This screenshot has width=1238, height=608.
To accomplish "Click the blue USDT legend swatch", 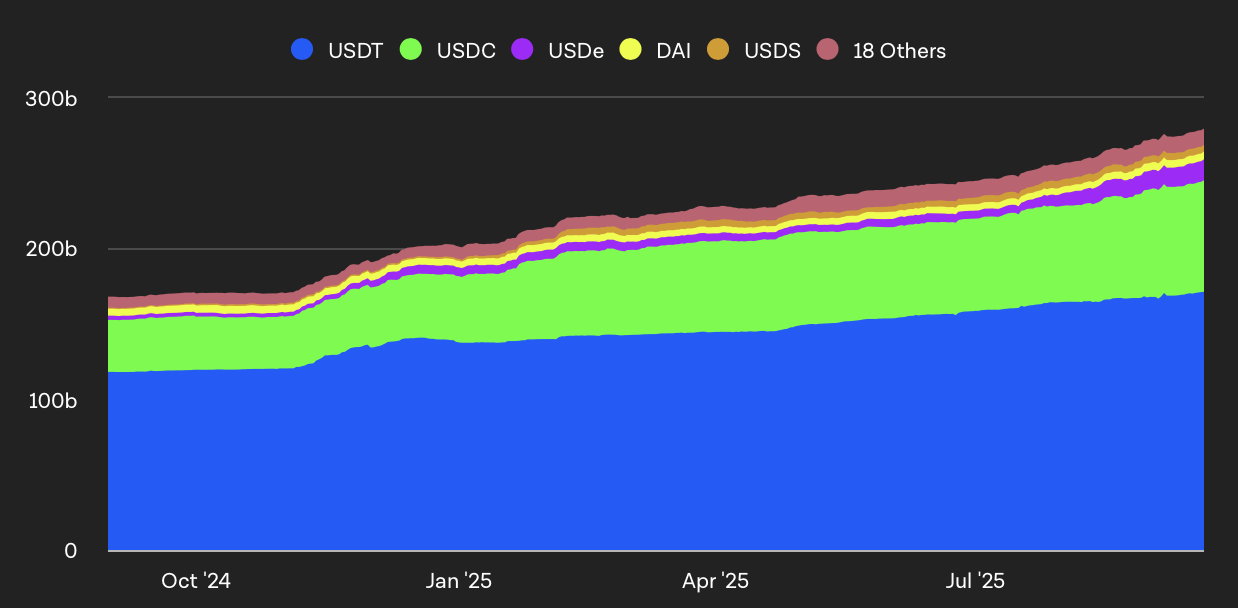I will point(302,50).
